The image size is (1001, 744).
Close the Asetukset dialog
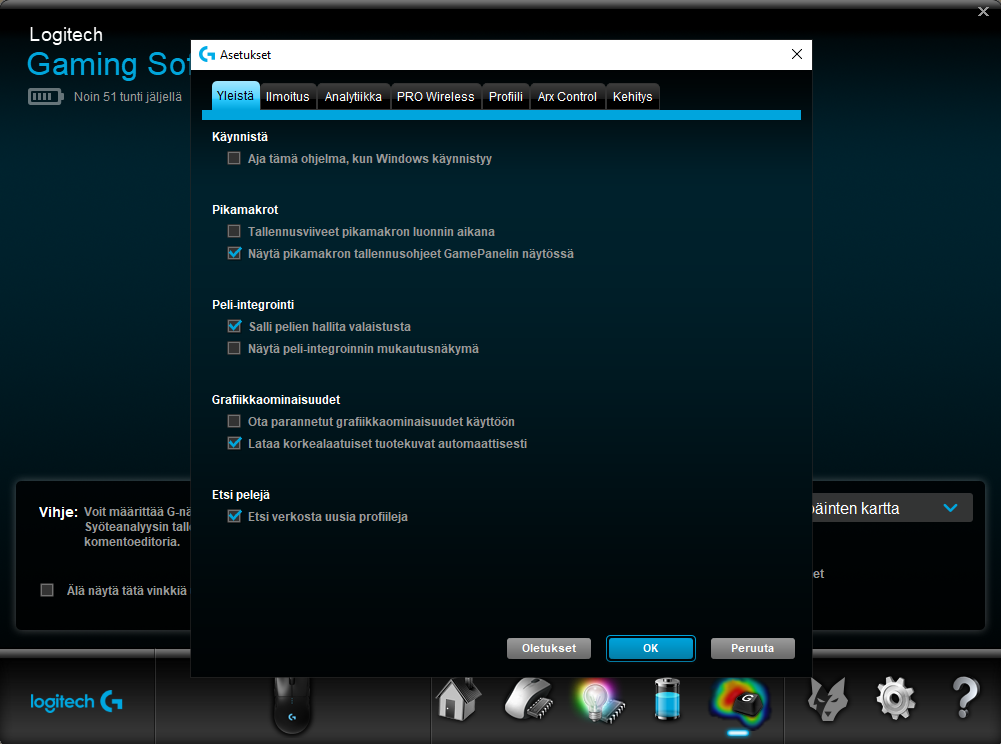tap(797, 54)
